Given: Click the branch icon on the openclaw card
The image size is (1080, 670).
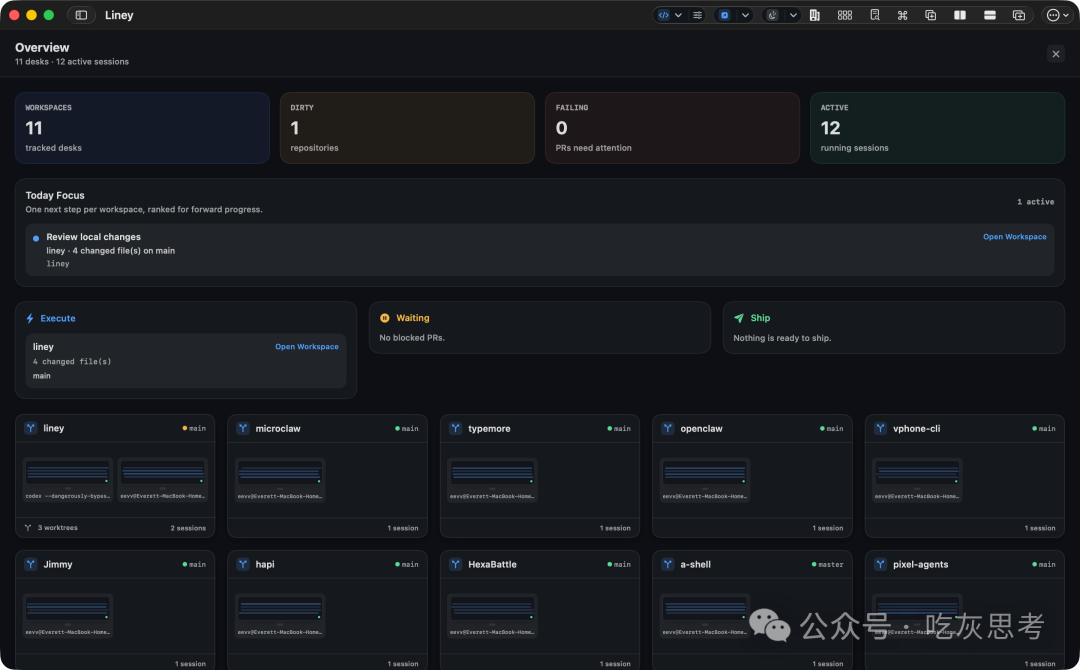Looking at the screenshot, I should (x=668, y=428).
